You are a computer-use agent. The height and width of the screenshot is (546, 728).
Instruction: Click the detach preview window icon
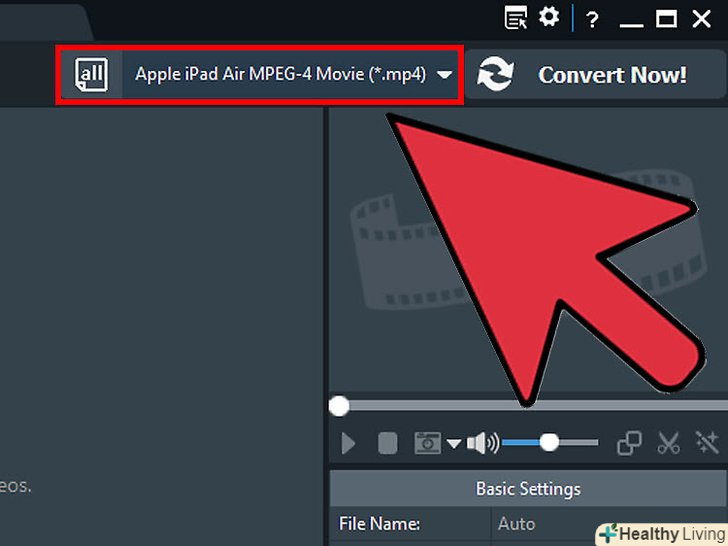[x=629, y=443]
